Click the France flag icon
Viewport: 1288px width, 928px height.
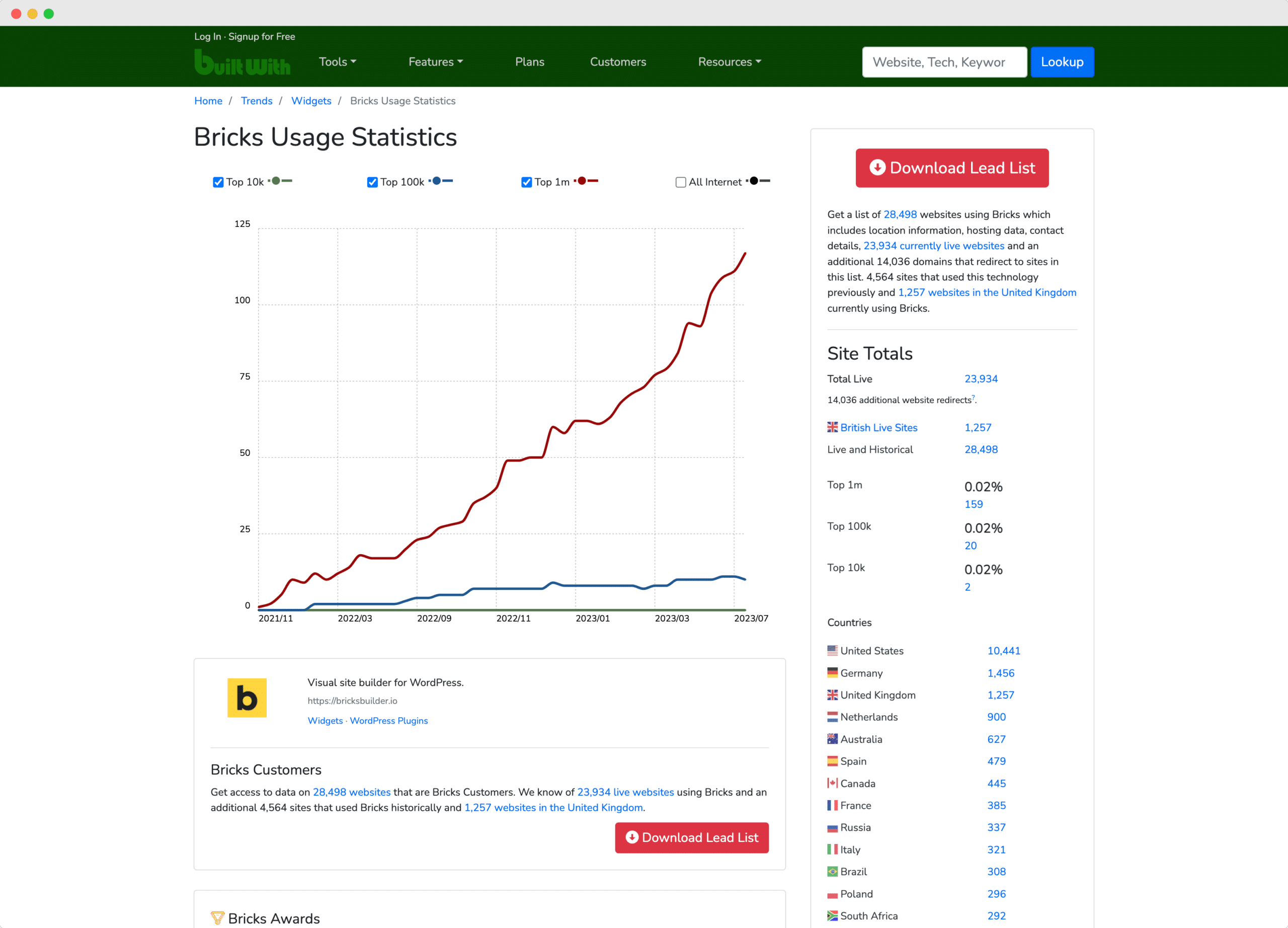[832, 805]
